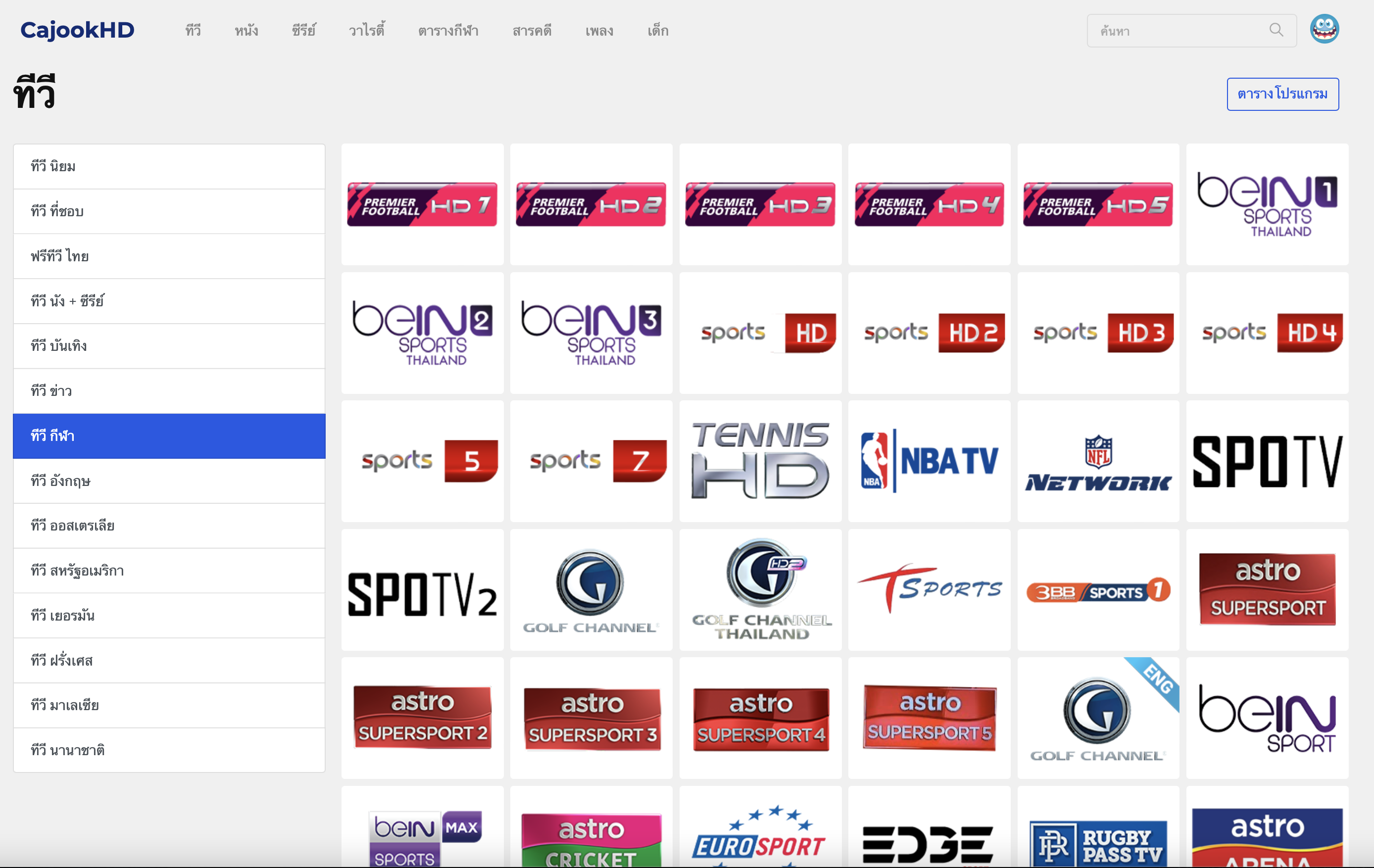Image resolution: width=1374 pixels, height=868 pixels.
Task: Open beIN Sports 1 Thailand channel
Action: (x=1267, y=204)
